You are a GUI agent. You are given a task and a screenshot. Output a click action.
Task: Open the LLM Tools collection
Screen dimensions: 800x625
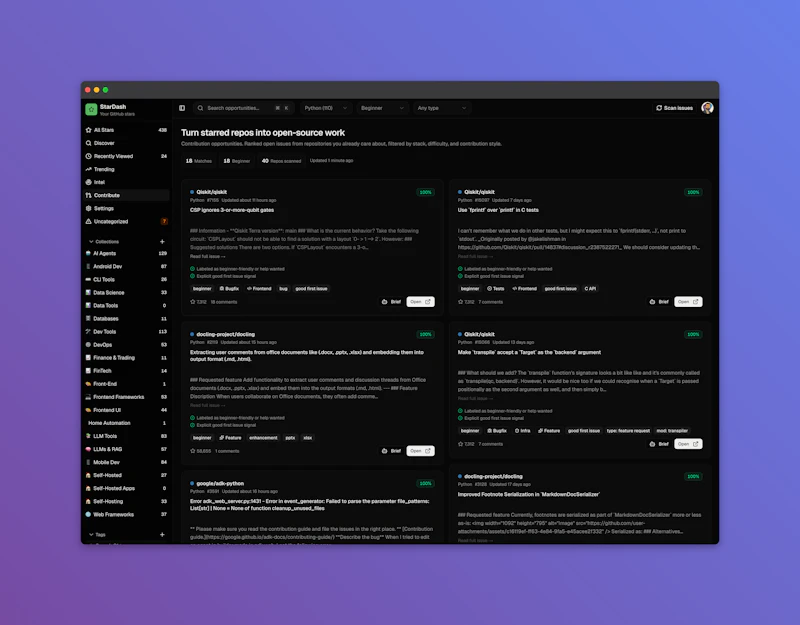pos(127,436)
